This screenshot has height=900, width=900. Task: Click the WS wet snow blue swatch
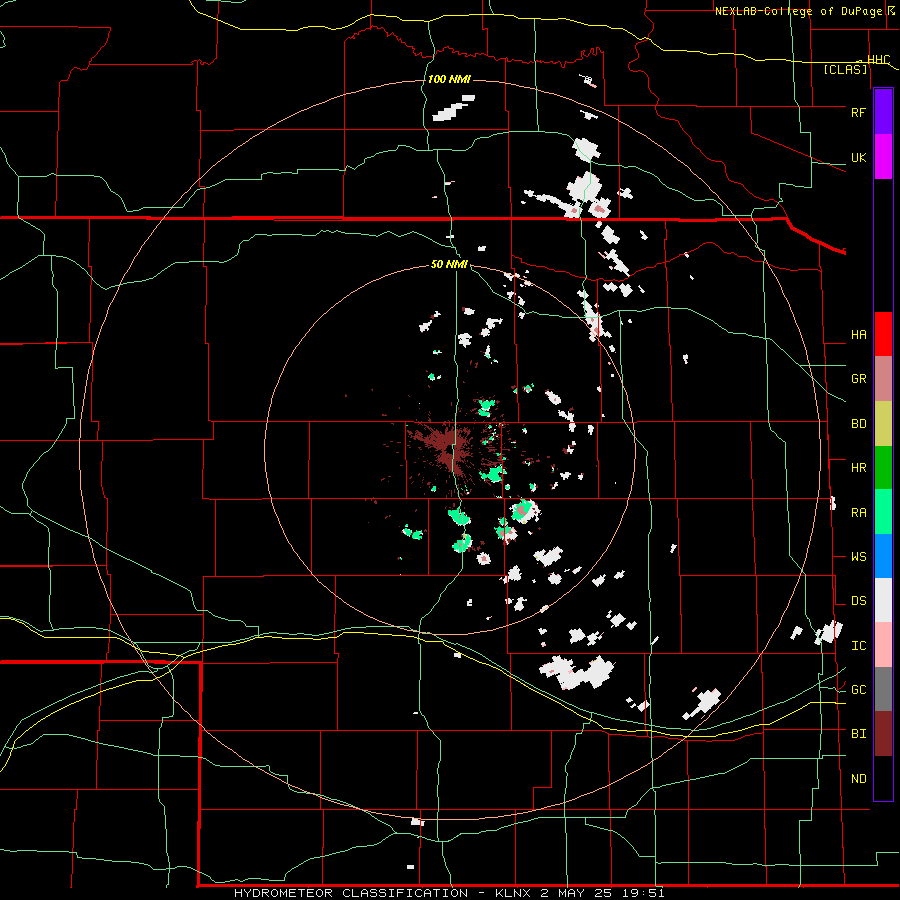883,556
